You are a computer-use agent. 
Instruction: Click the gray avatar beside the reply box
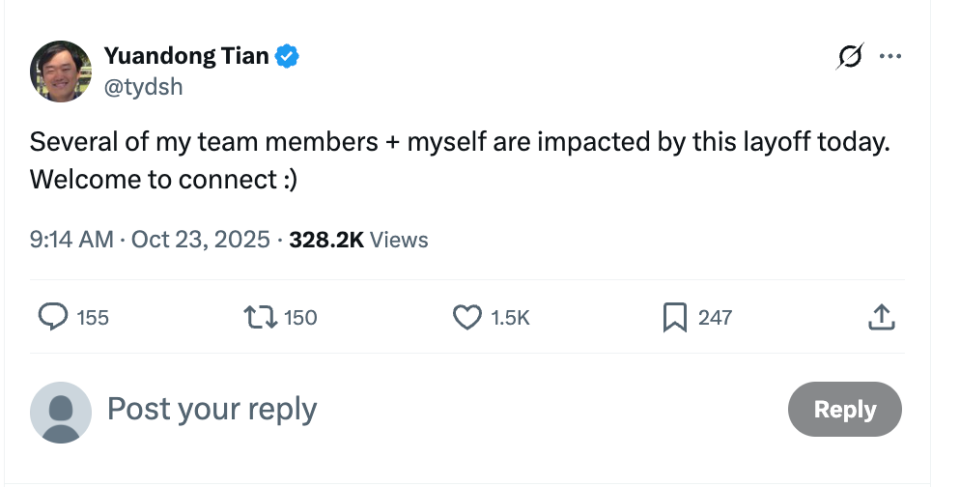(x=61, y=411)
